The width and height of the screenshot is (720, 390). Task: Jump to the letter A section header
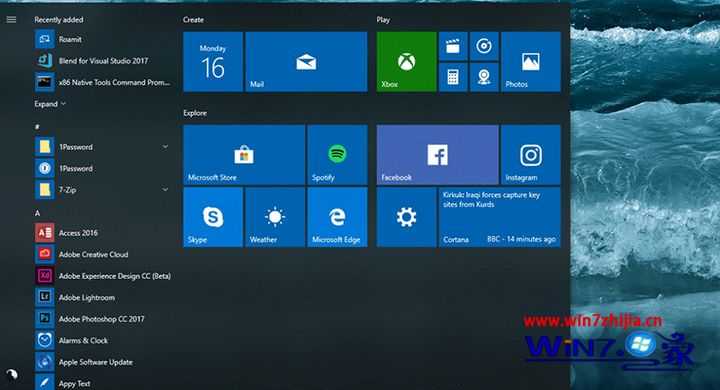pos(37,213)
